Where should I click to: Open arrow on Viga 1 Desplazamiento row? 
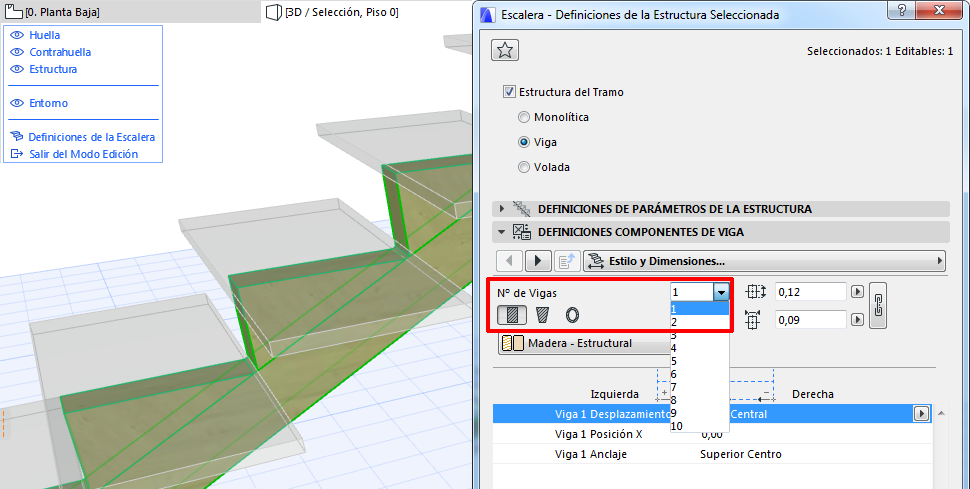tap(922, 414)
